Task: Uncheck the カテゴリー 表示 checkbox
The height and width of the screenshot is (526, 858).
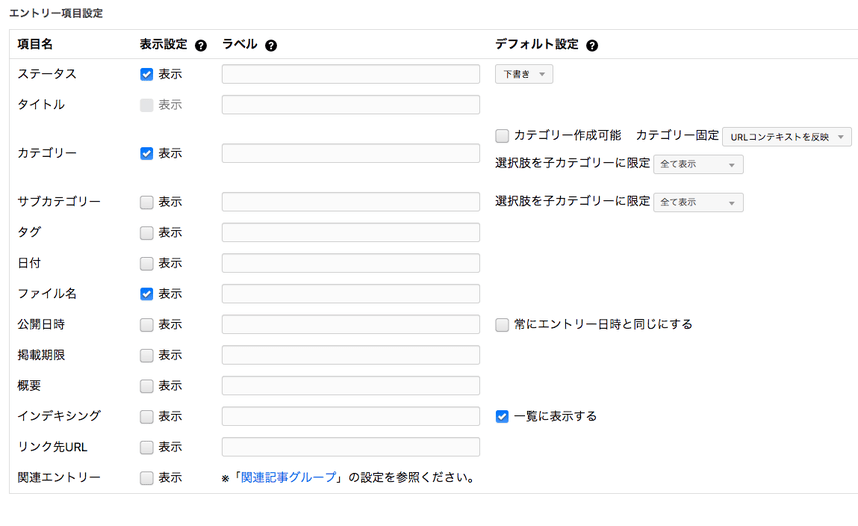Action: (x=147, y=154)
